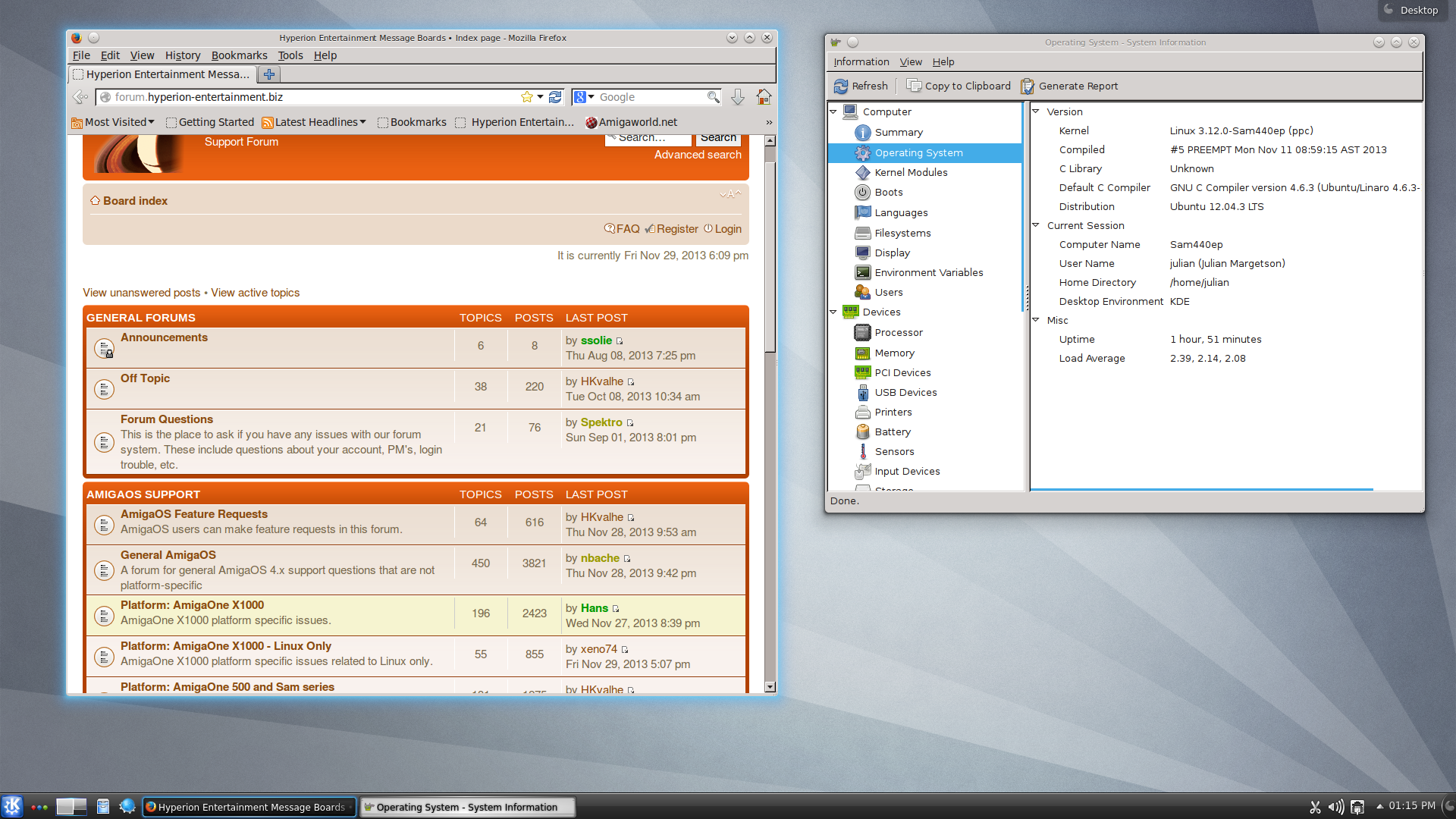Click the Copy to Clipboard icon
Image resolution: width=1456 pixels, height=819 pixels.
pyautogui.click(x=914, y=86)
